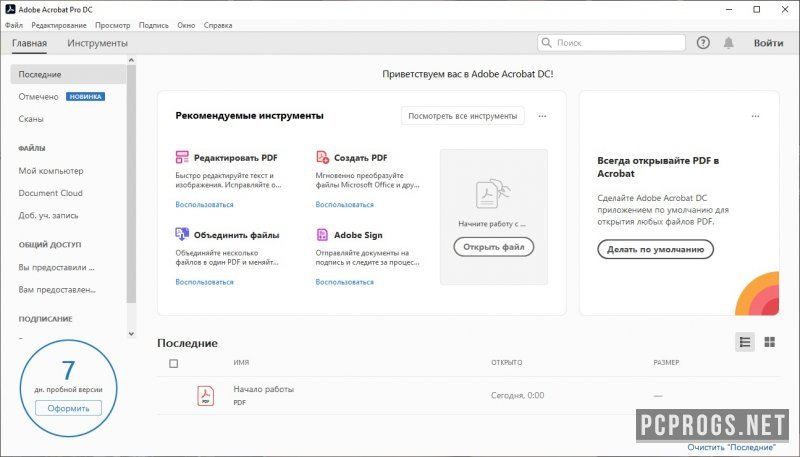Select Доб. уч. запись in the sidebar
This screenshot has height=457, width=800.
(48, 216)
